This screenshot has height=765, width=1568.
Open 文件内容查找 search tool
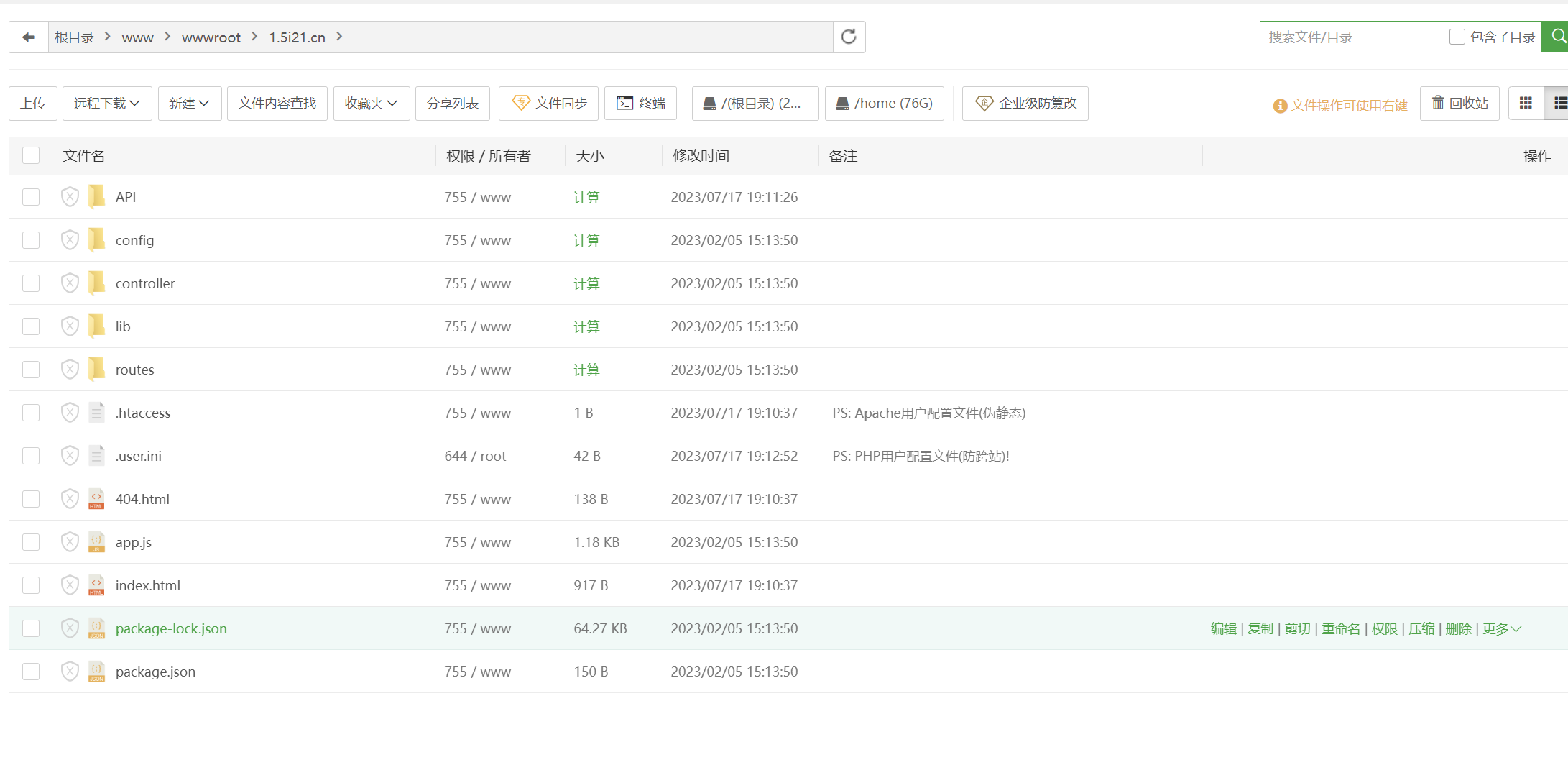(277, 104)
